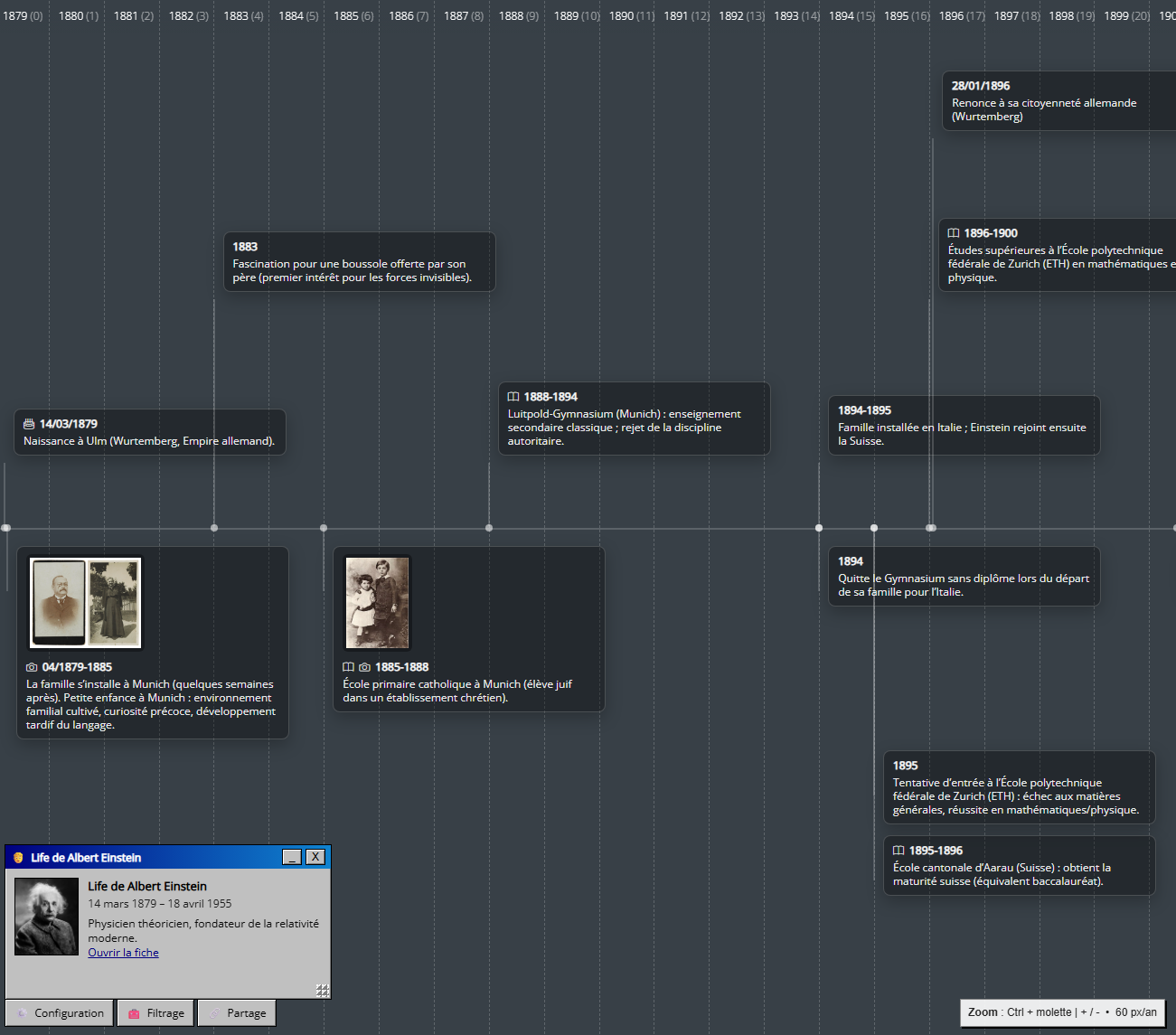Image resolution: width=1176 pixels, height=1035 pixels.
Task: Select the 1894 marker dot on the timeline axis
Action: (819, 527)
